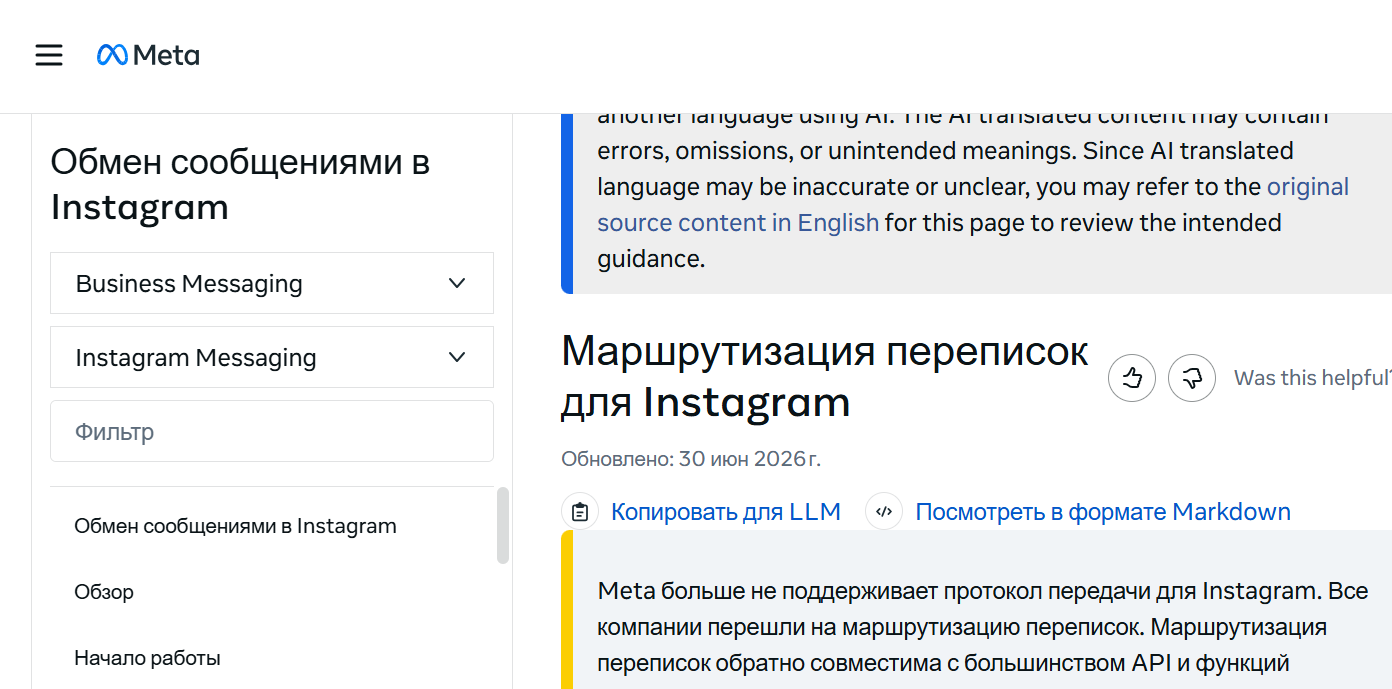Expand the Business Messaging dropdown
This screenshot has height=689, width=1392.
point(272,283)
